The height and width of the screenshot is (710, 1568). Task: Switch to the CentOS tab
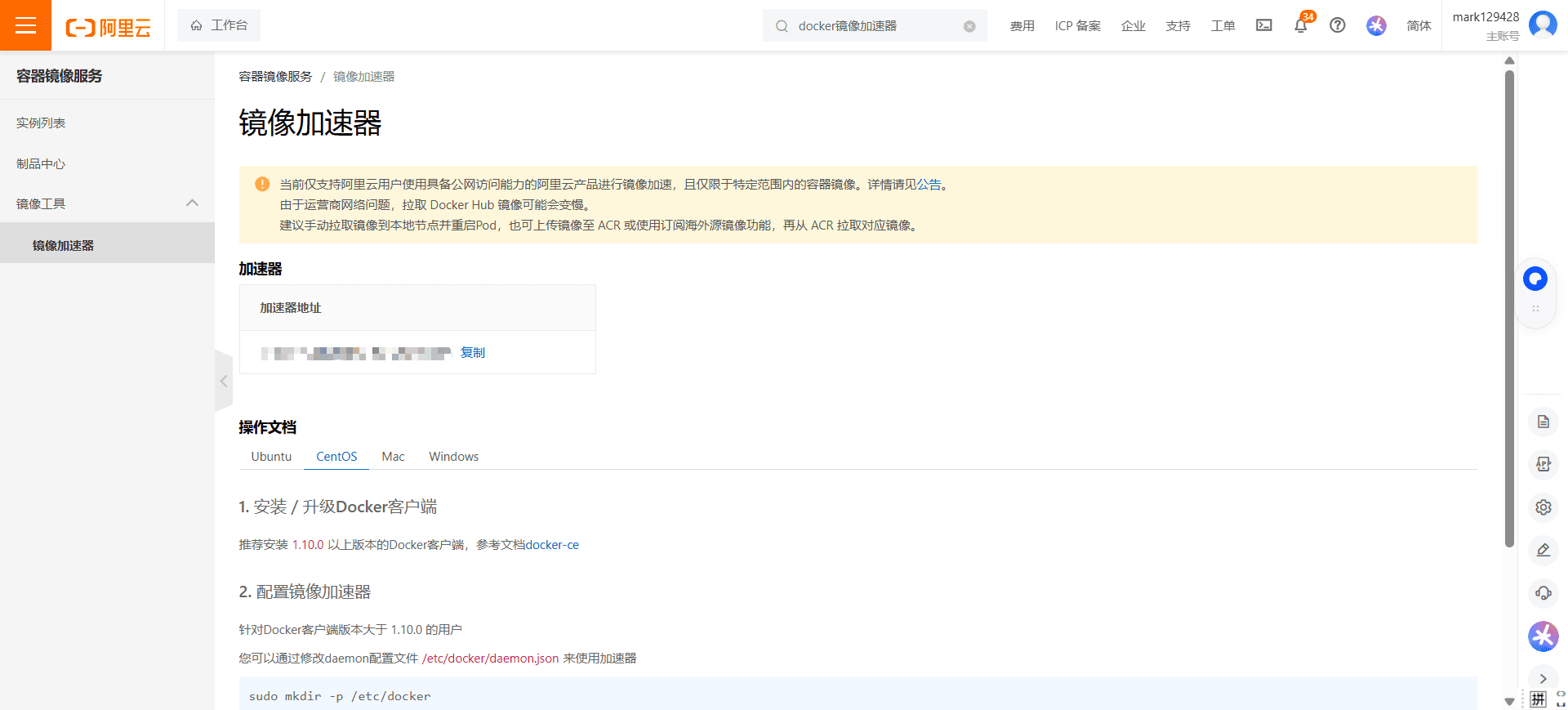point(336,457)
